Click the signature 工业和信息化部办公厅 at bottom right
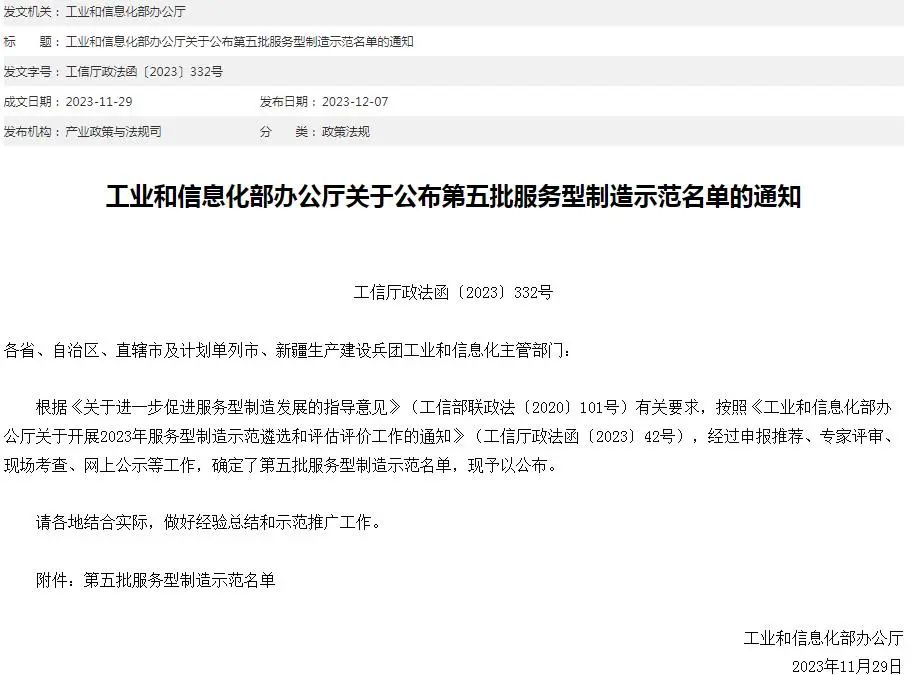Screen dimensions: 913x675 click(x=823, y=638)
